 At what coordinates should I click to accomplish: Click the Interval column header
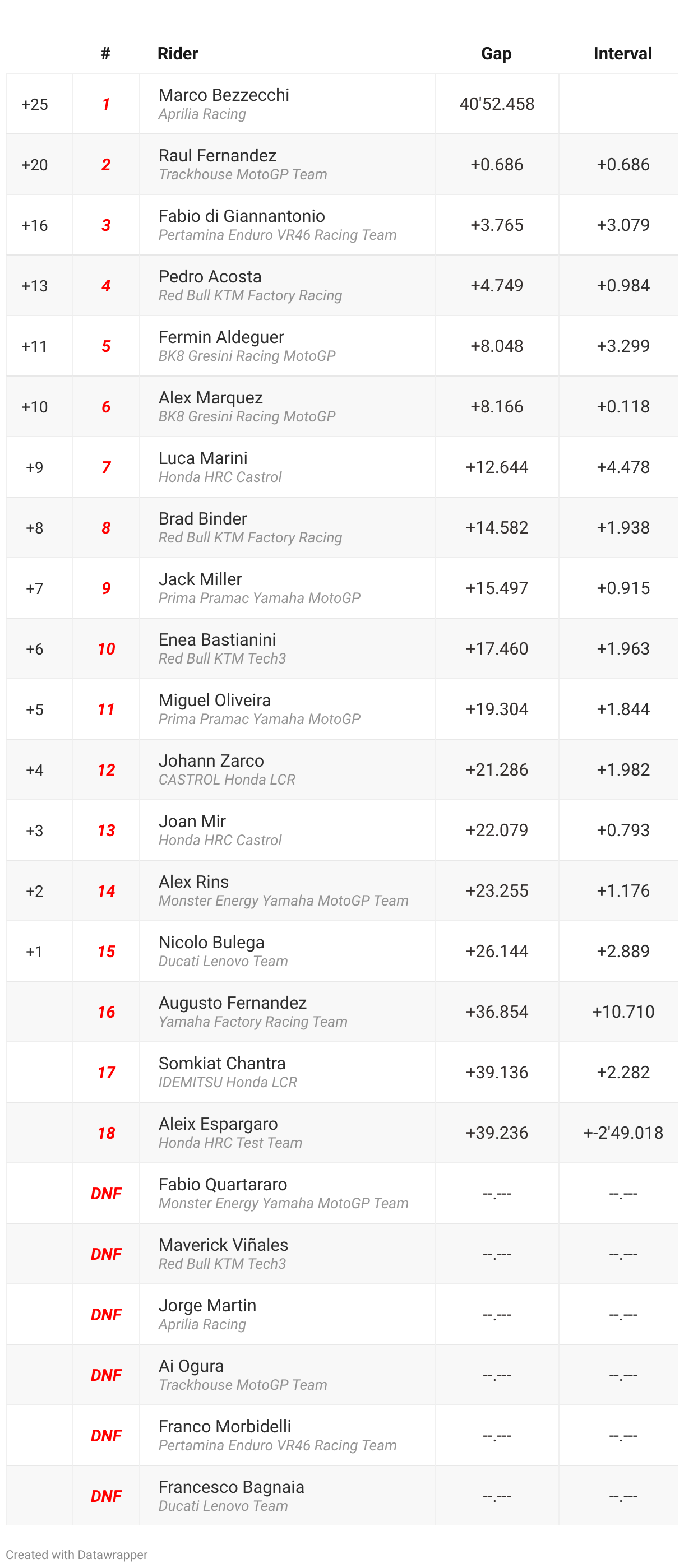click(x=622, y=54)
